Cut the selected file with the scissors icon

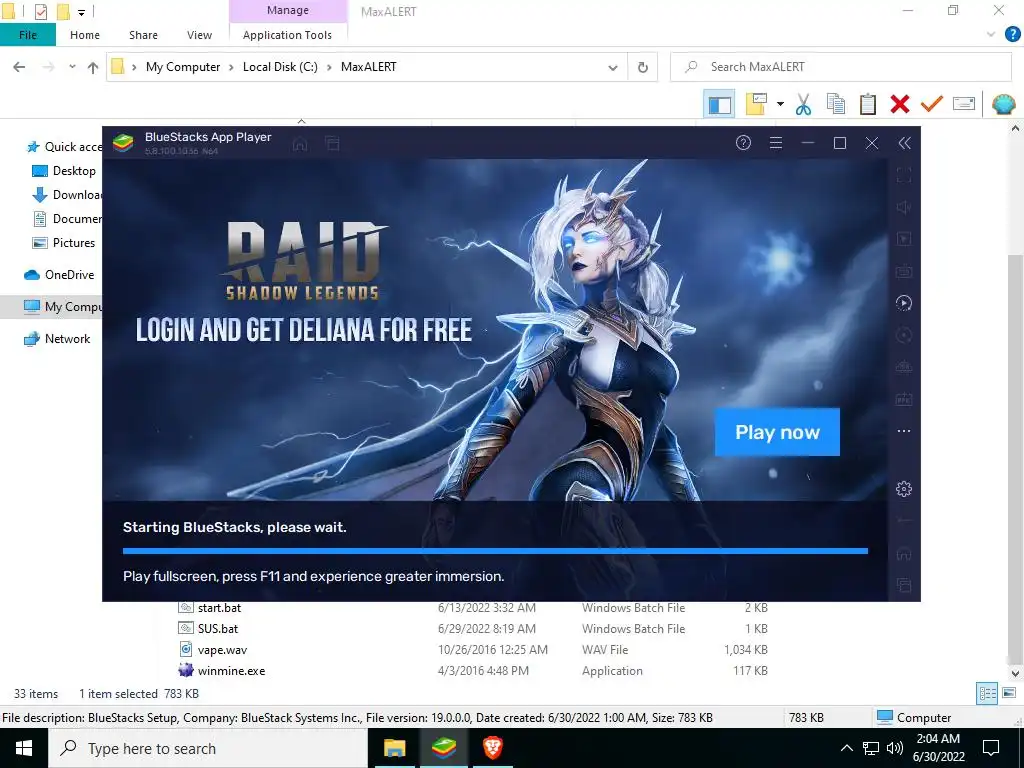pos(803,104)
